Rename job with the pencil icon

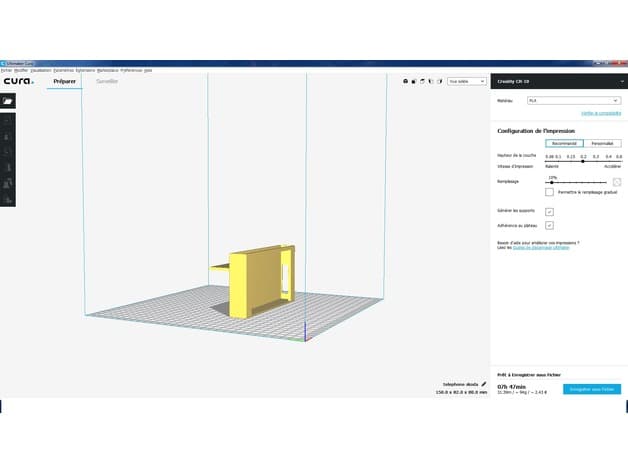[x=484, y=384]
